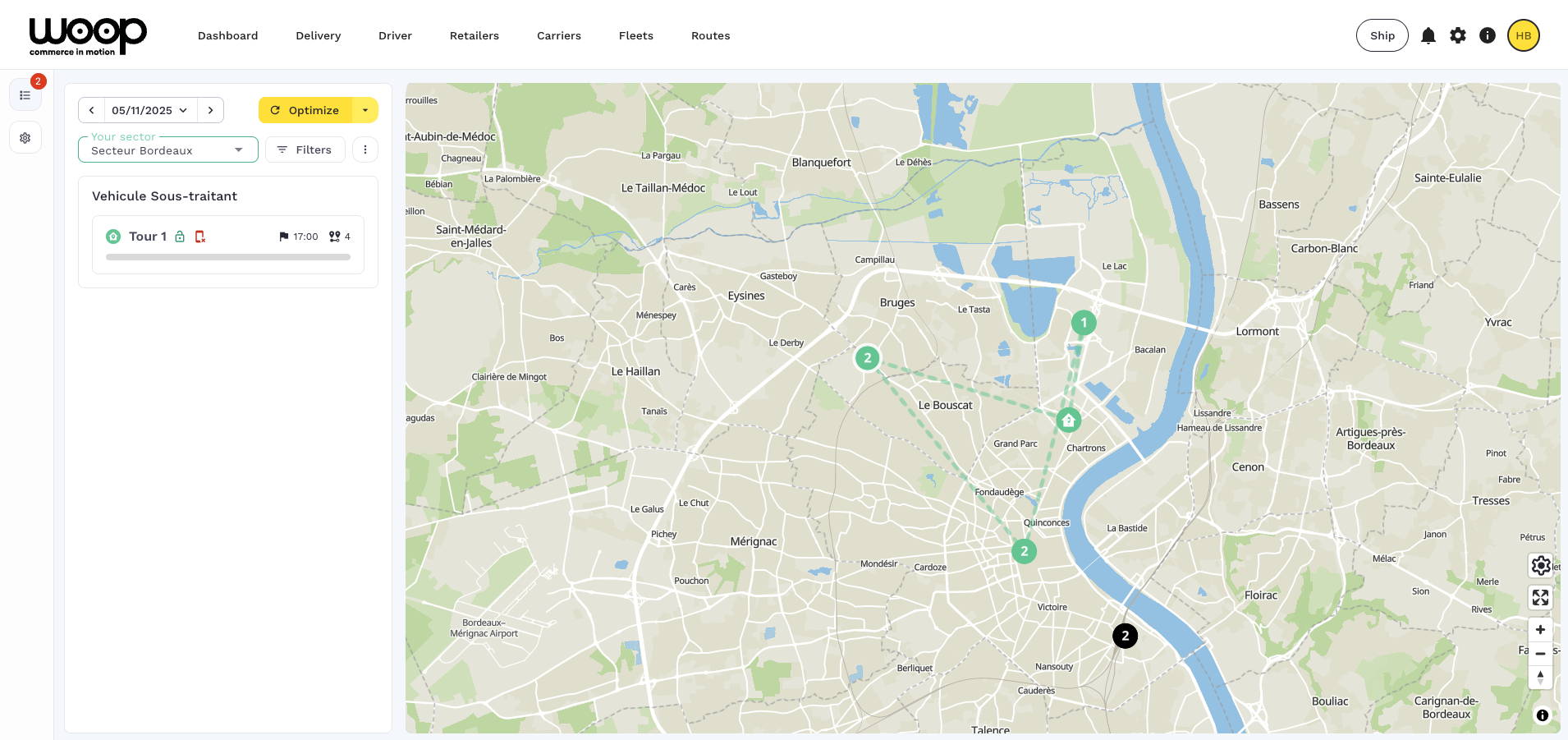Go to the Delivery menu

(x=319, y=35)
